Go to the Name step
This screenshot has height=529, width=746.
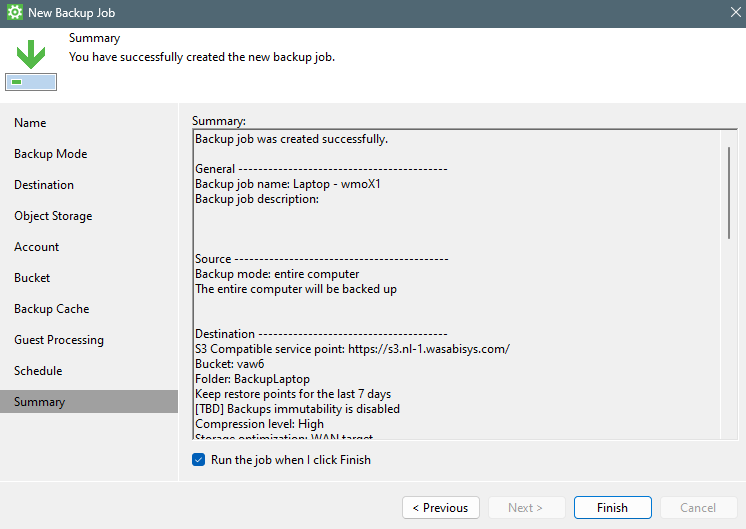[x=30, y=123]
